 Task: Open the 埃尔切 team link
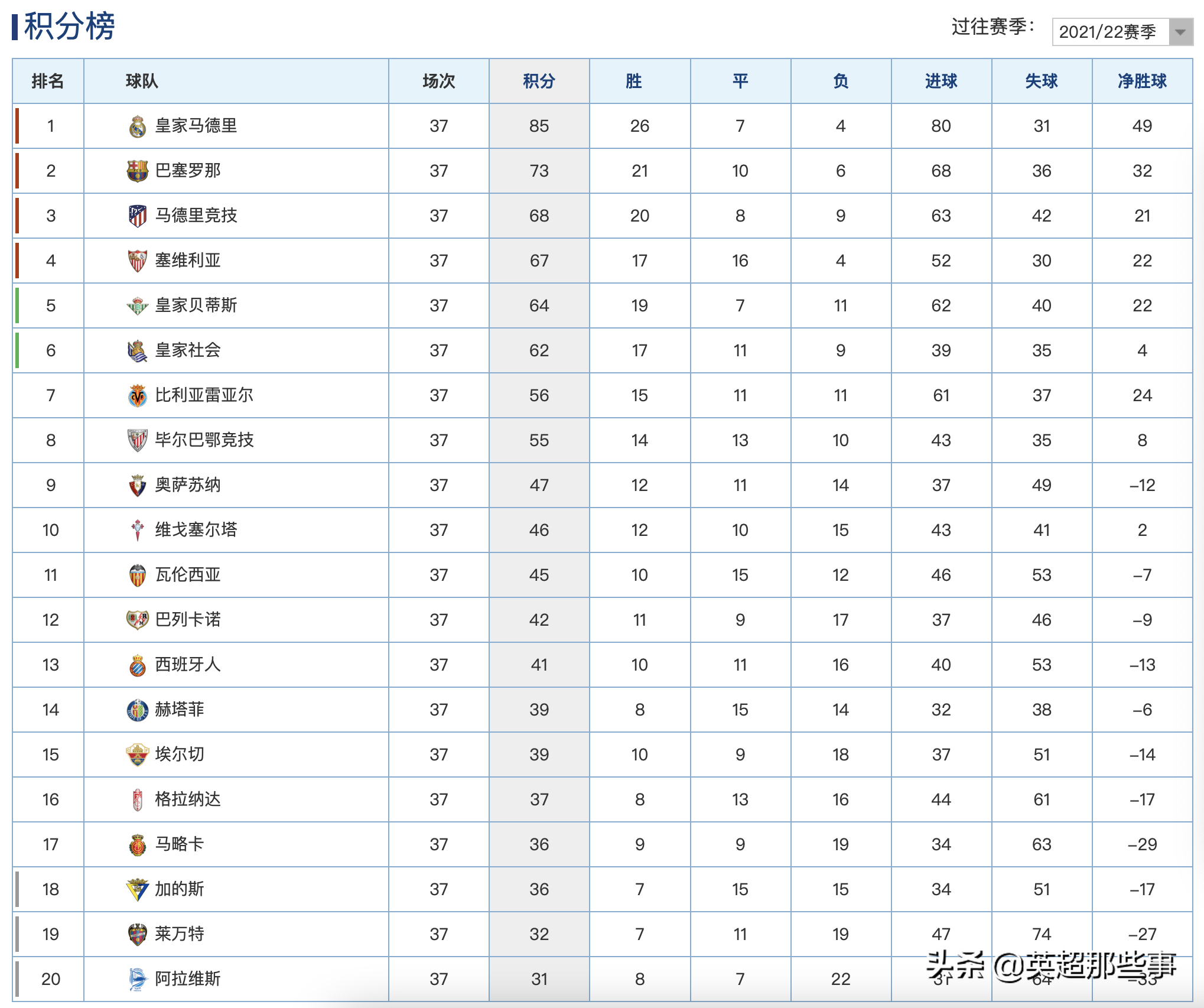[x=180, y=755]
